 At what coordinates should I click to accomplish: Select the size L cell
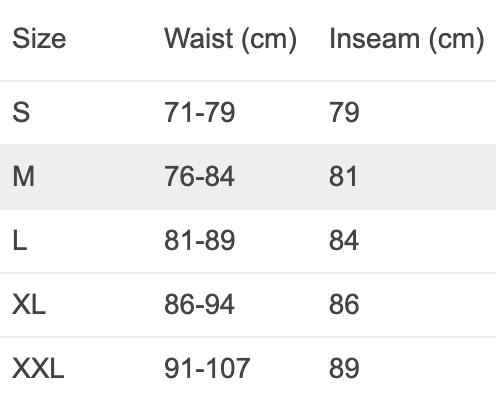point(20,240)
